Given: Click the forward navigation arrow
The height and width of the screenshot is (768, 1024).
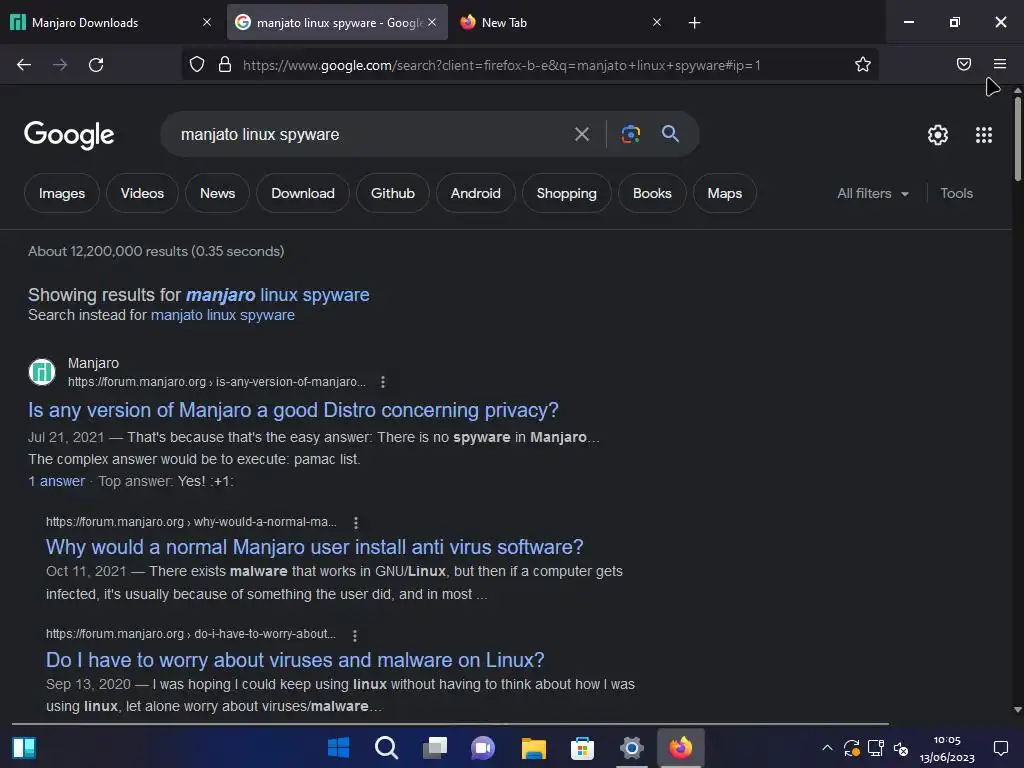Looking at the screenshot, I should pyautogui.click(x=60, y=65).
